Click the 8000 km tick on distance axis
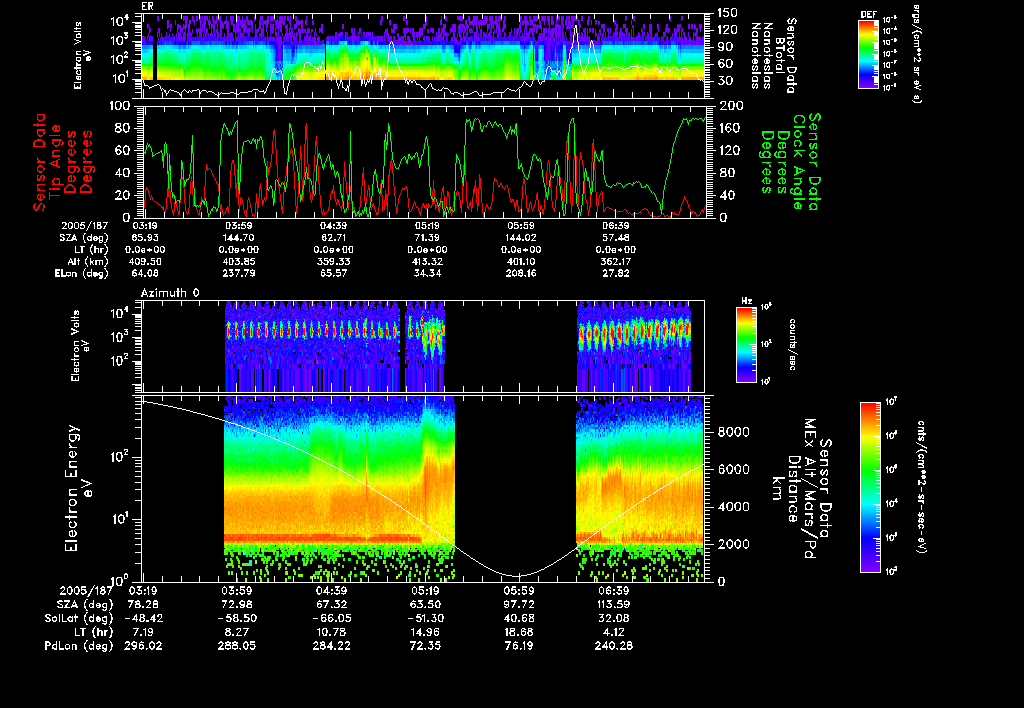 733,432
